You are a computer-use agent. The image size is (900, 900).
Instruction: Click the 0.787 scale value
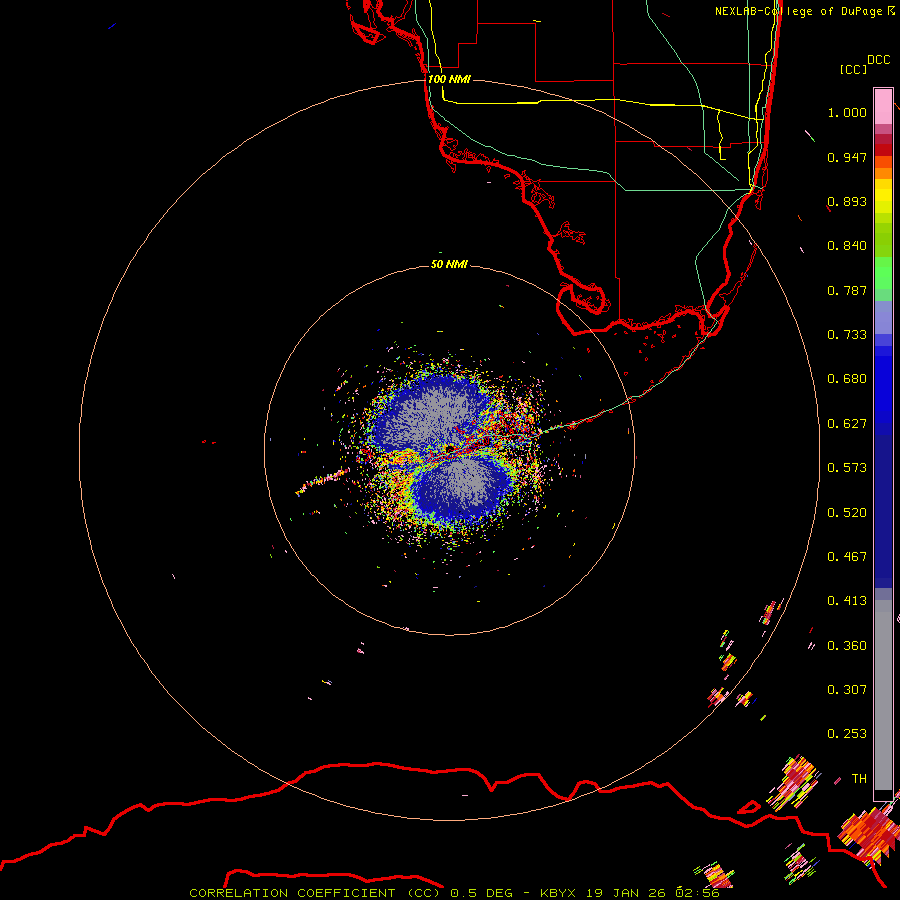click(x=847, y=290)
